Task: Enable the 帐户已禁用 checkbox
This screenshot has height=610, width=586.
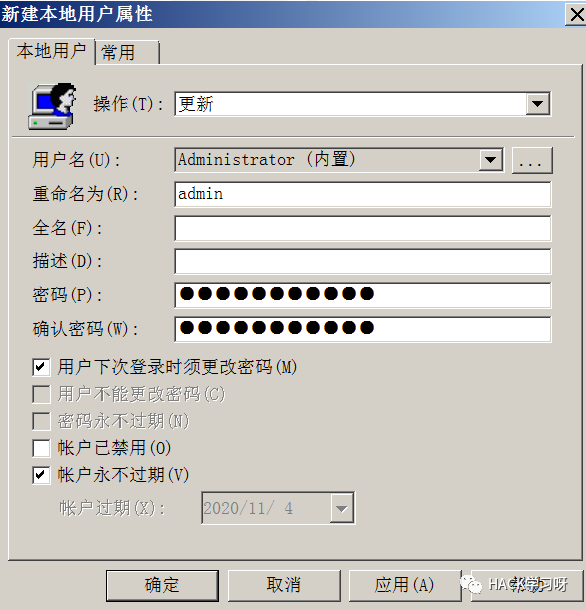Action: tap(41, 448)
